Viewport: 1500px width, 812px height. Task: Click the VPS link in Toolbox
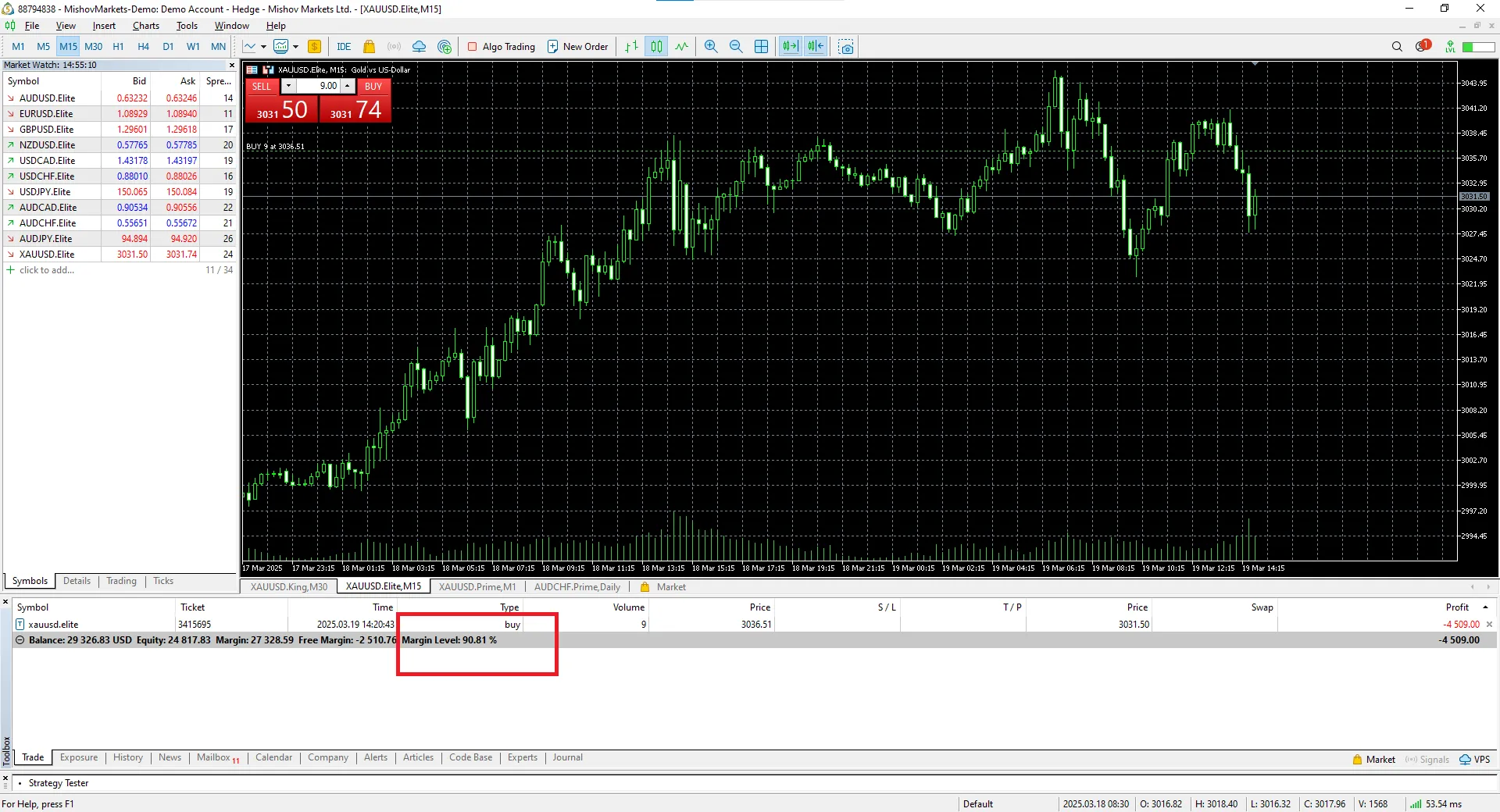click(1475, 760)
